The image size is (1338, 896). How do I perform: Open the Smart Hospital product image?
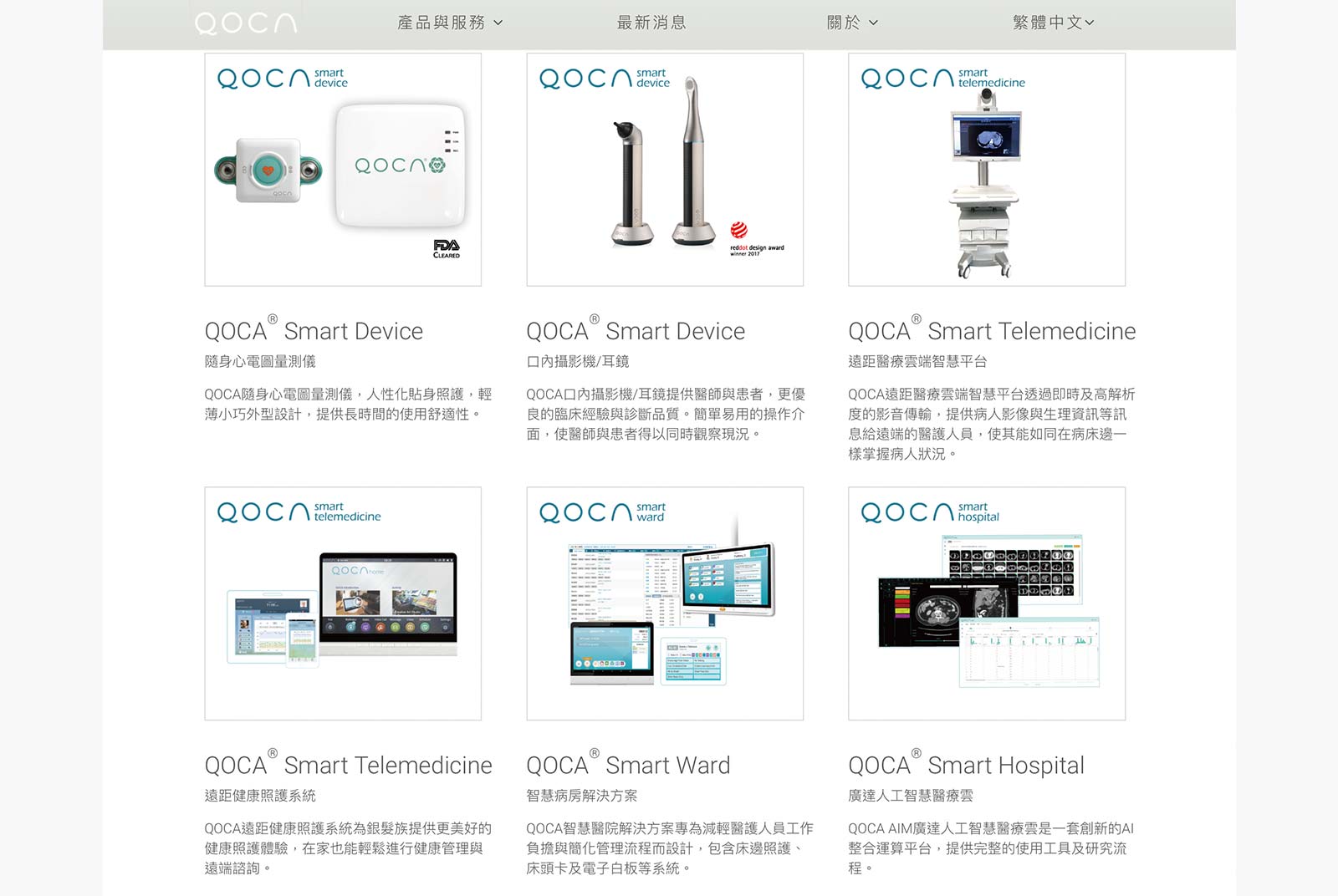987,603
